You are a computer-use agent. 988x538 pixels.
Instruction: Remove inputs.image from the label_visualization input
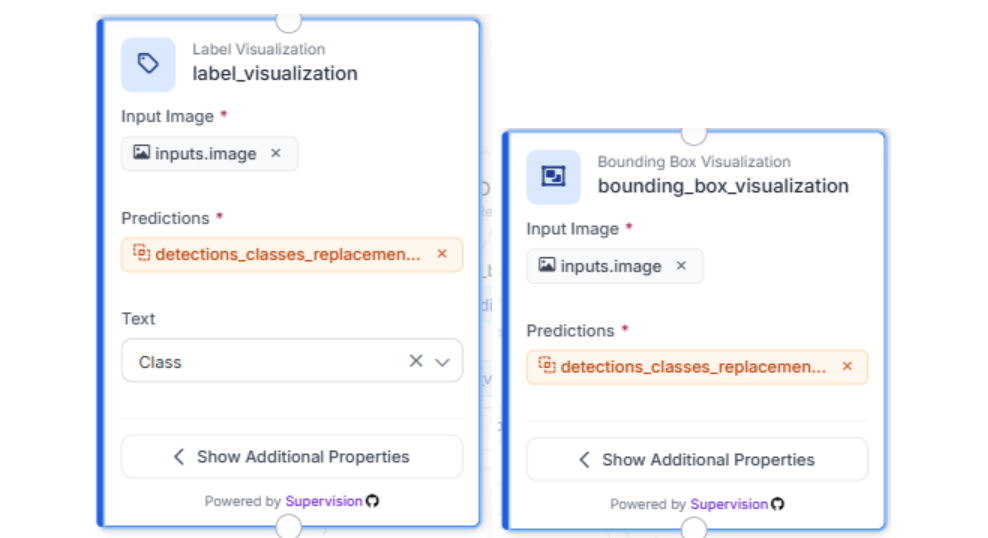pyautogui.click(x=276, y=154)
